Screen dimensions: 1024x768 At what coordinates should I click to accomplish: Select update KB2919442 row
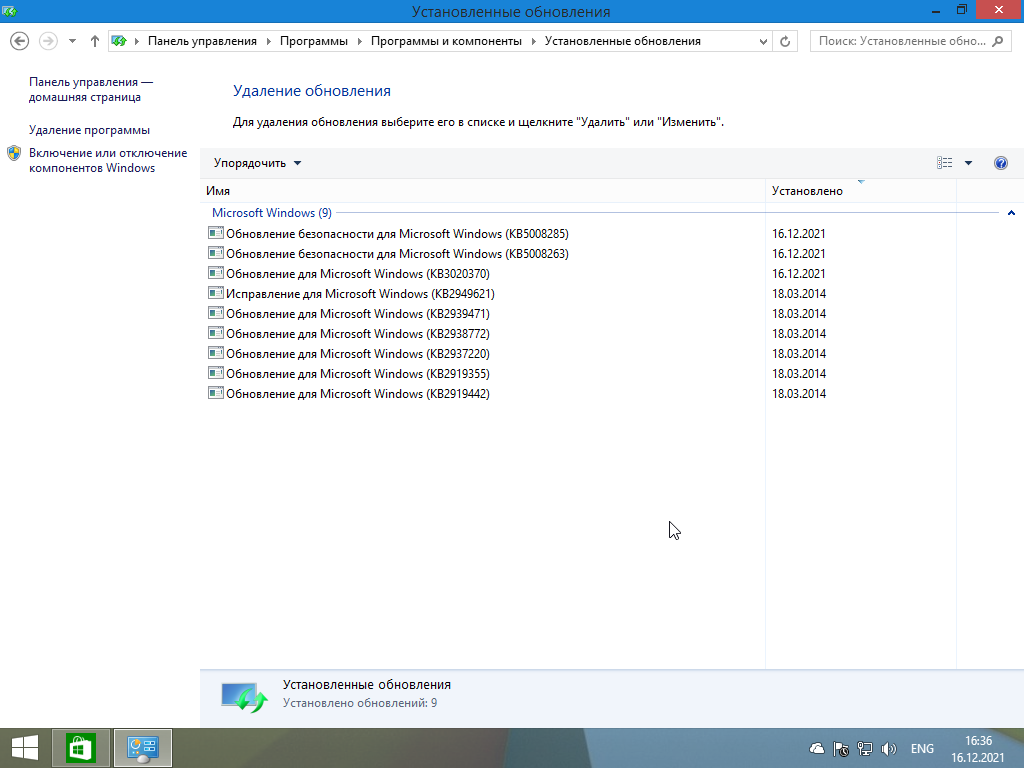click(x=577, y=394)
